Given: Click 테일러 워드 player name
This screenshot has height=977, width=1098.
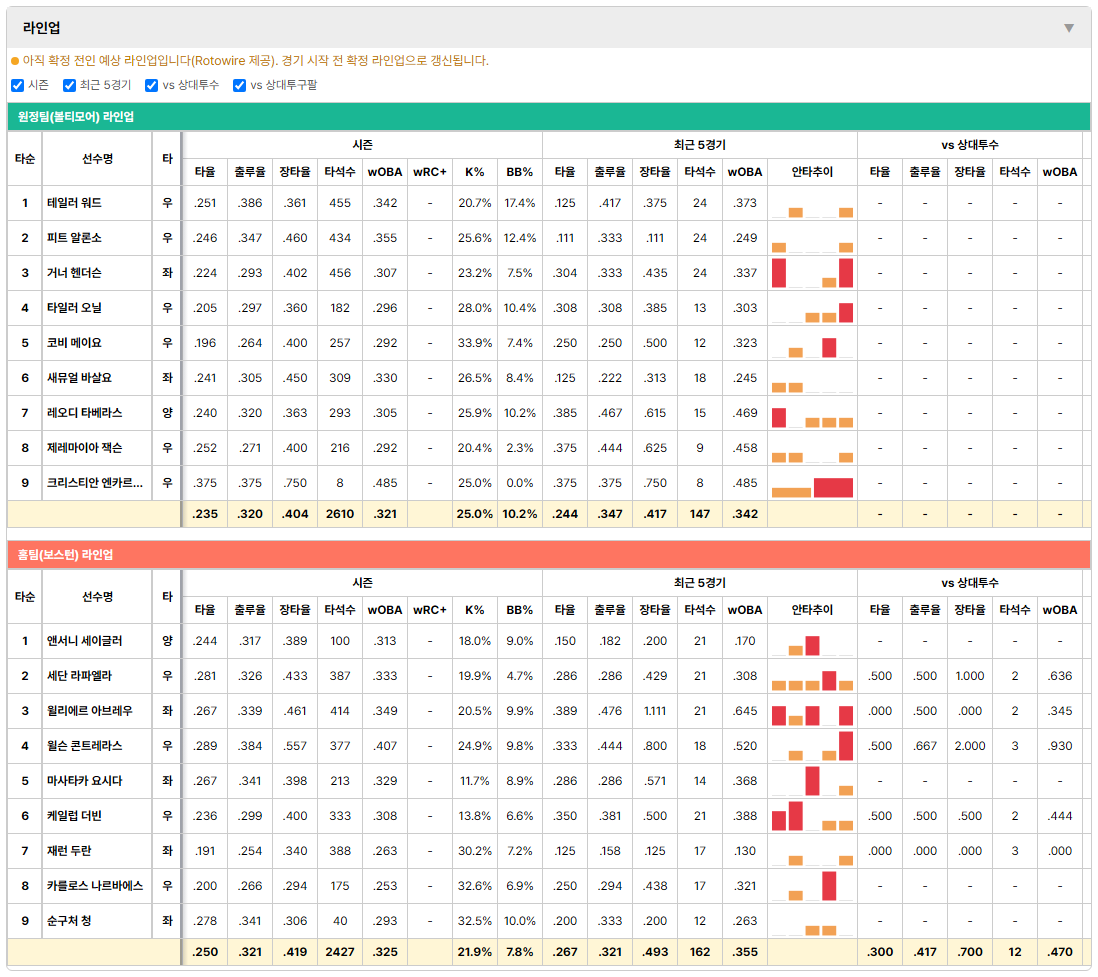Looking at the screenshot, I should [74, 203].
